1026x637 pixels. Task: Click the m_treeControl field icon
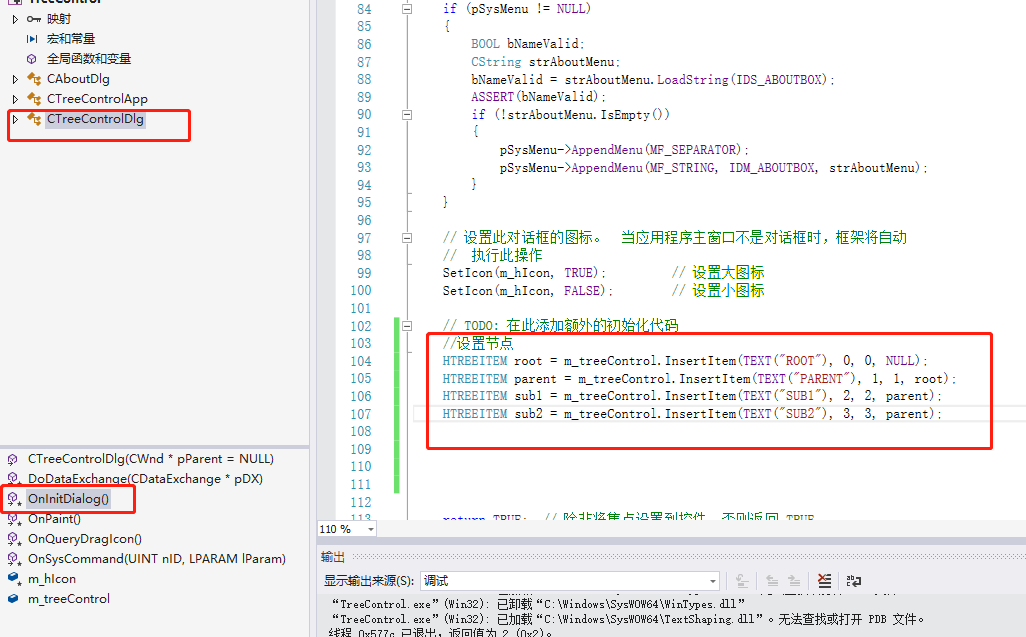(x=13, y=598)
